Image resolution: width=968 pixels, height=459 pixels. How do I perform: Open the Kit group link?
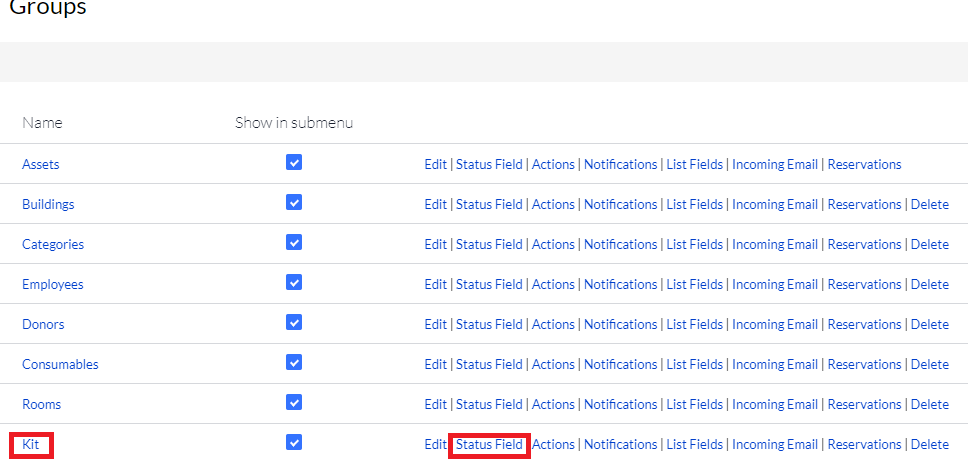click(32, 445)
